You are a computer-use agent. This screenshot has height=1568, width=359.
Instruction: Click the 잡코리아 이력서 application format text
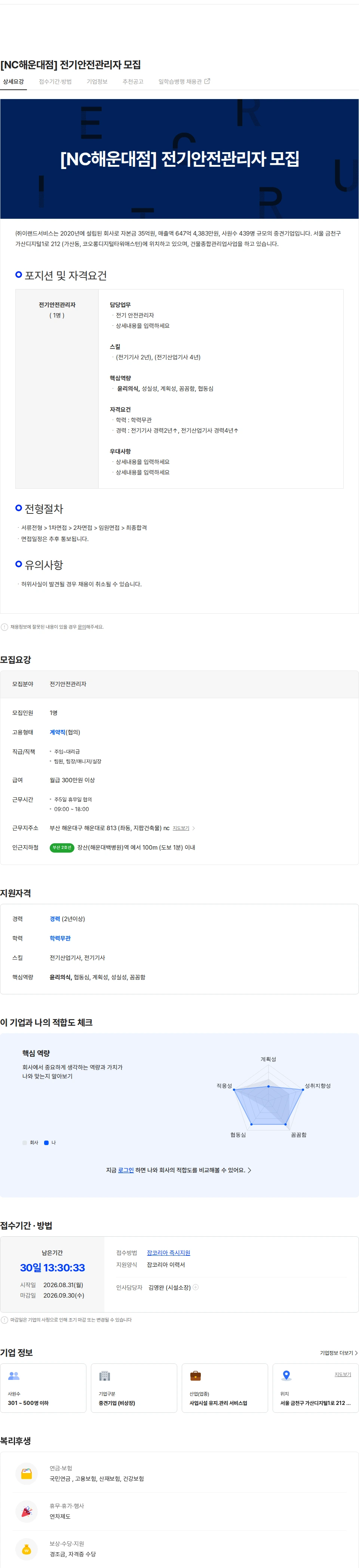166,1265
